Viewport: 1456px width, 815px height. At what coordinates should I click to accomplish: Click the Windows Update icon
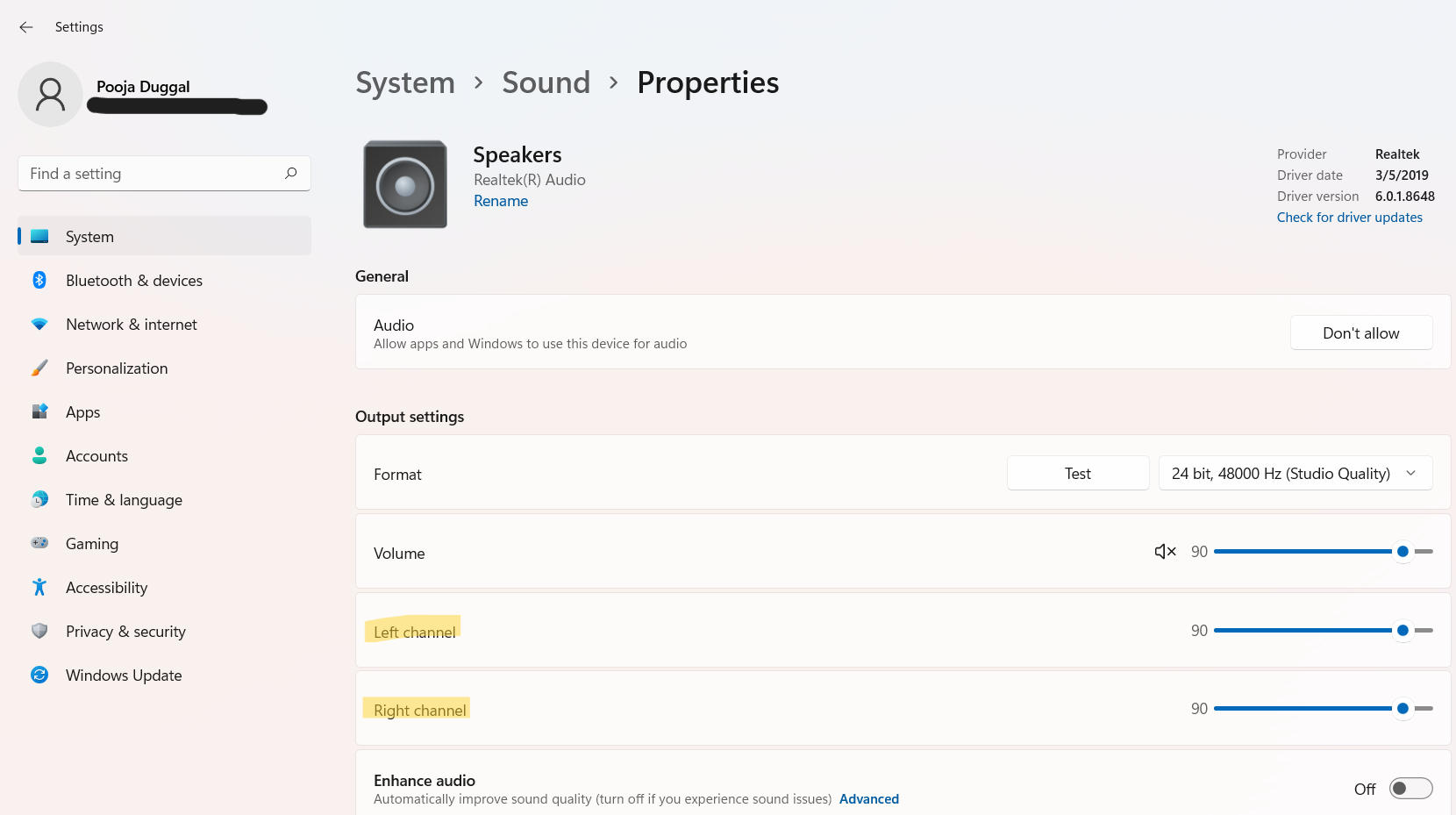click(x=39, y=675)
